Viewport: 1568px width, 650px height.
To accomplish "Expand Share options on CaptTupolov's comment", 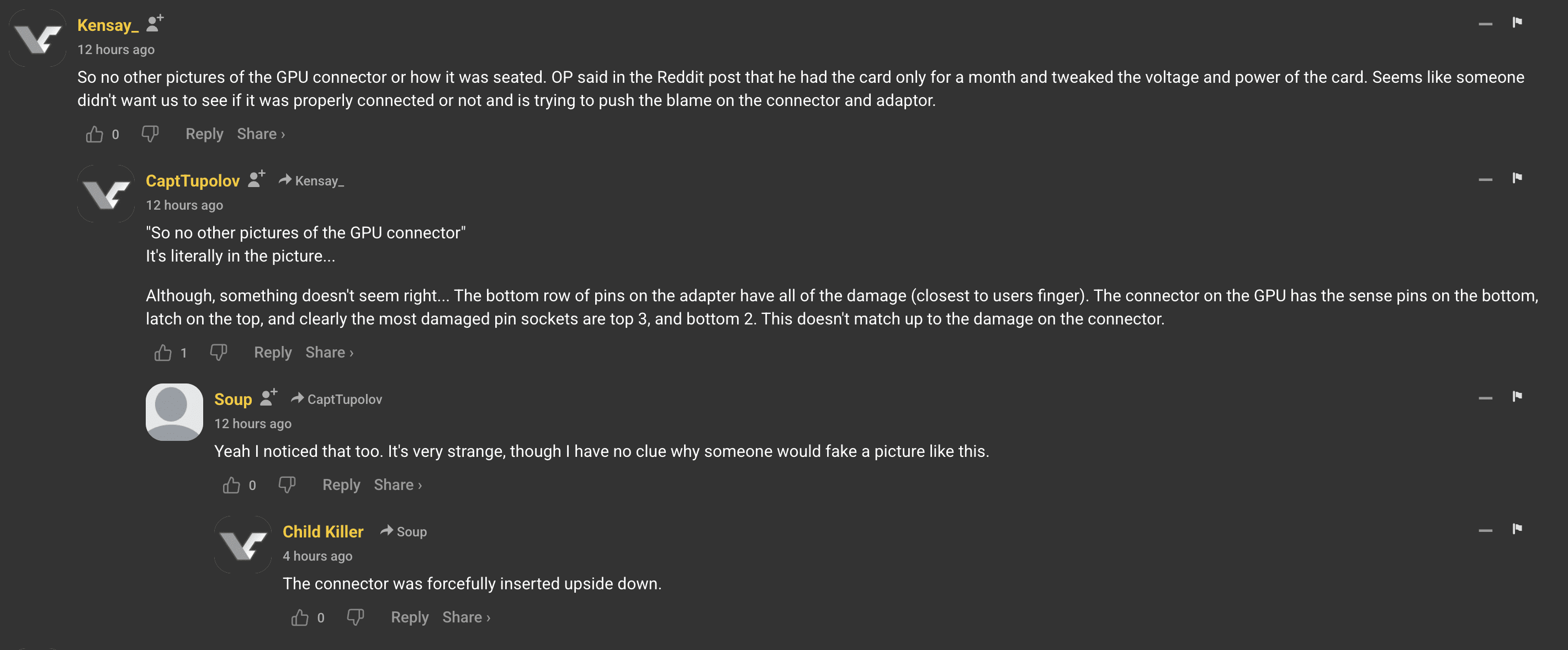I will [329, 353].
